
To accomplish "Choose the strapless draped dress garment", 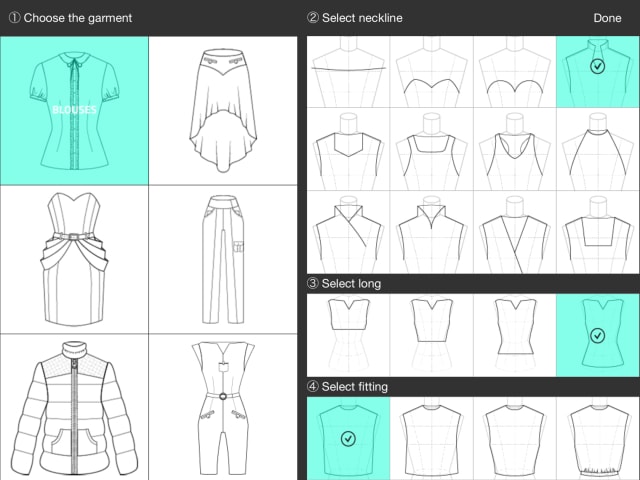I will coord(74,260).
